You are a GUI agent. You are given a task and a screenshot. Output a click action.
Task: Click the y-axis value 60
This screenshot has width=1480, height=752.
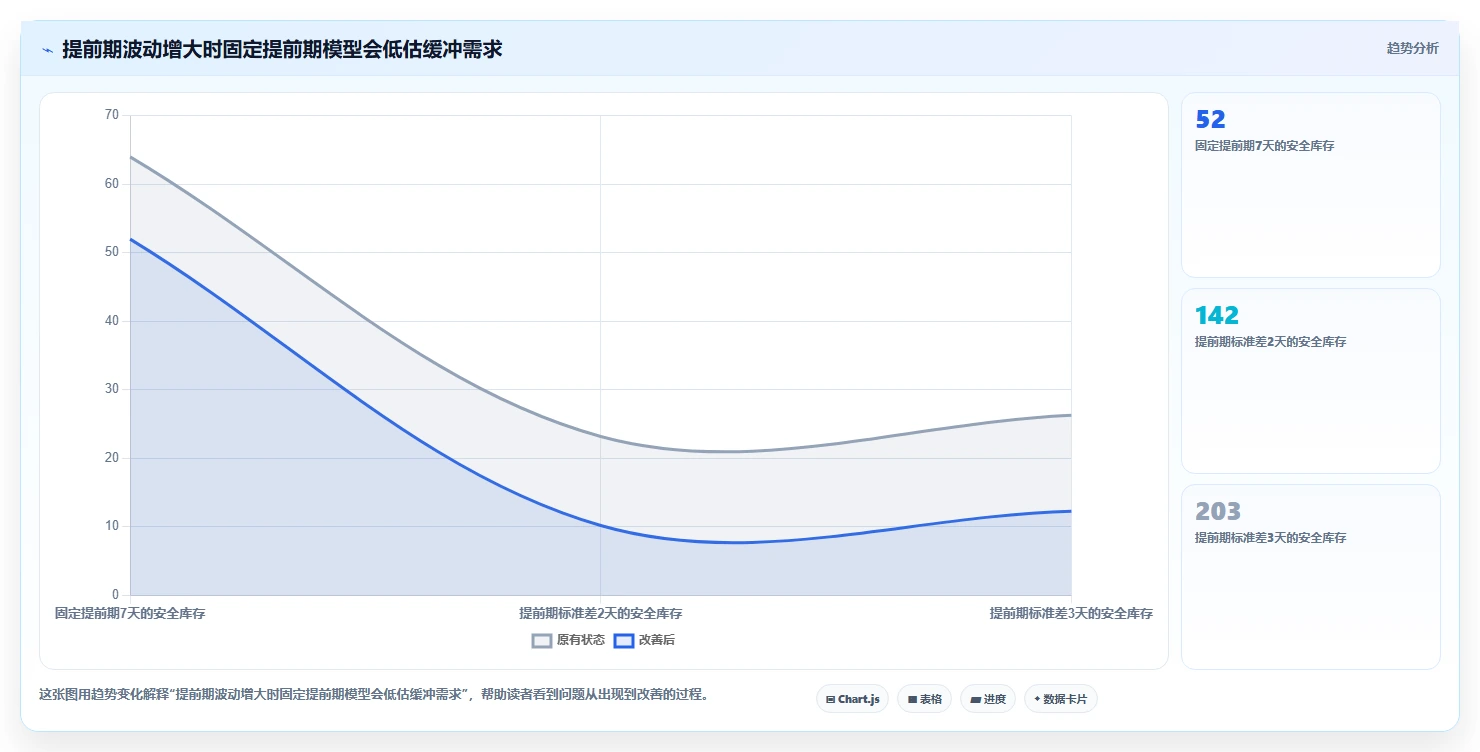click(111, 184)
